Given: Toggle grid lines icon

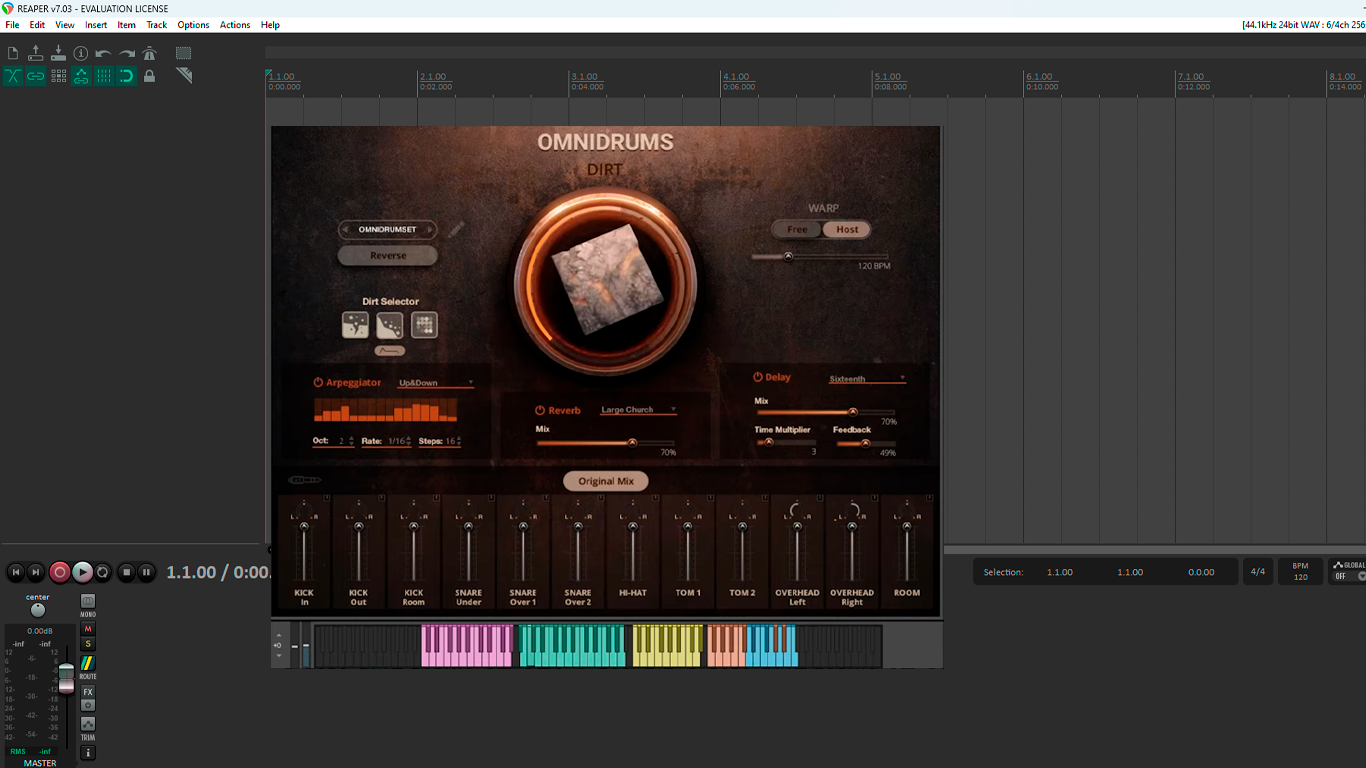Looking at the screenshot, I should coord(104,76).
